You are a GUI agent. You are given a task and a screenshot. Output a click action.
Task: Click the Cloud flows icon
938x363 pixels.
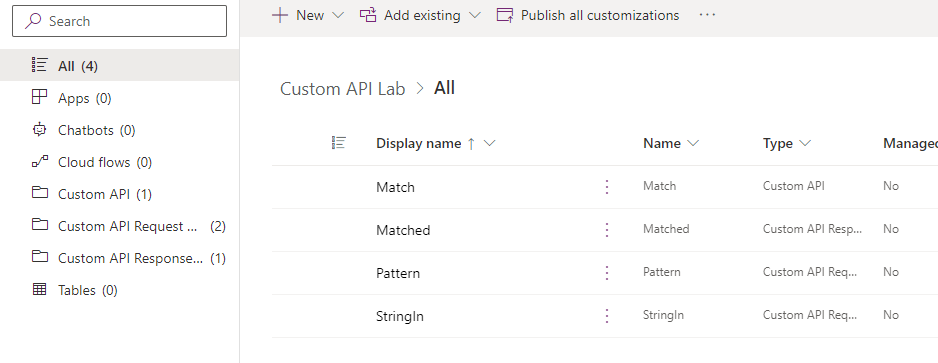(x=39, y=161)
